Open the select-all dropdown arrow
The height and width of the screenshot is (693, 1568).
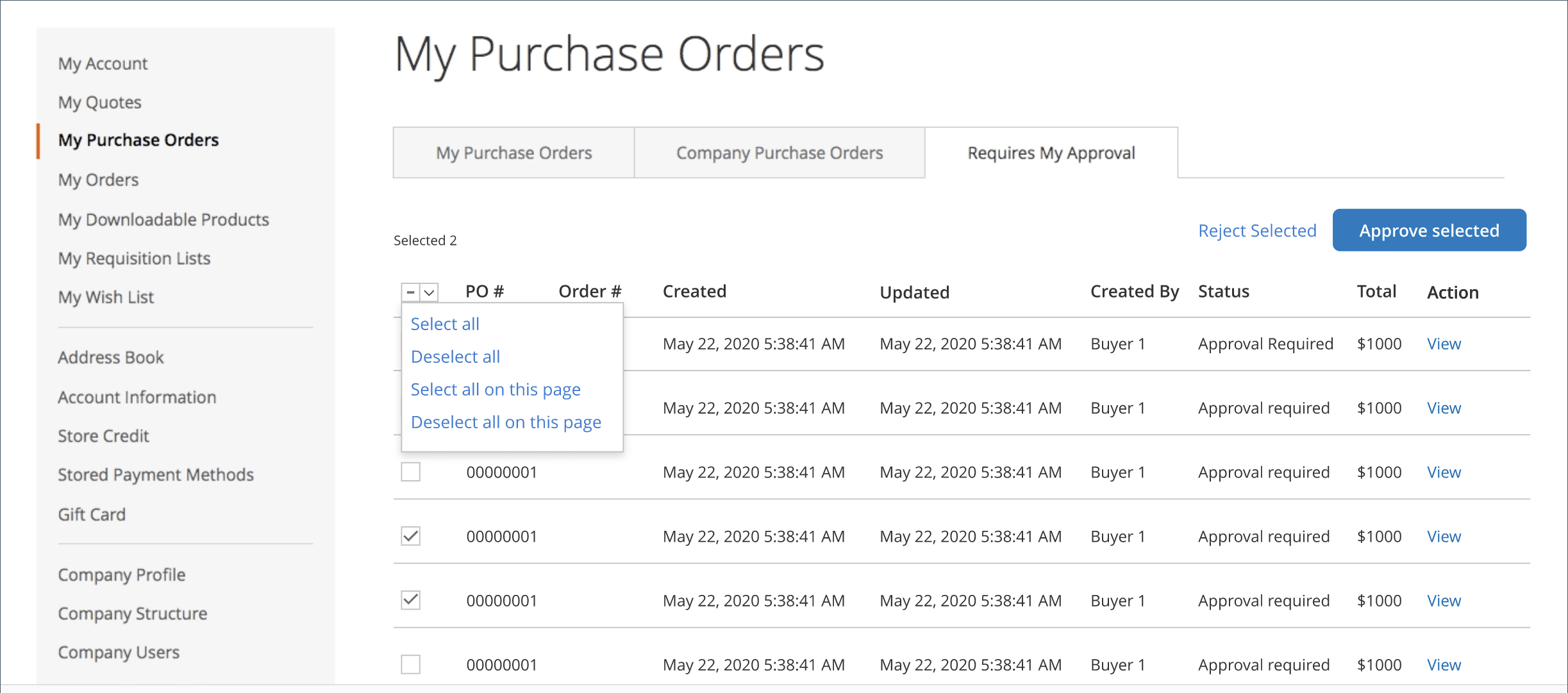coord(428,292)
